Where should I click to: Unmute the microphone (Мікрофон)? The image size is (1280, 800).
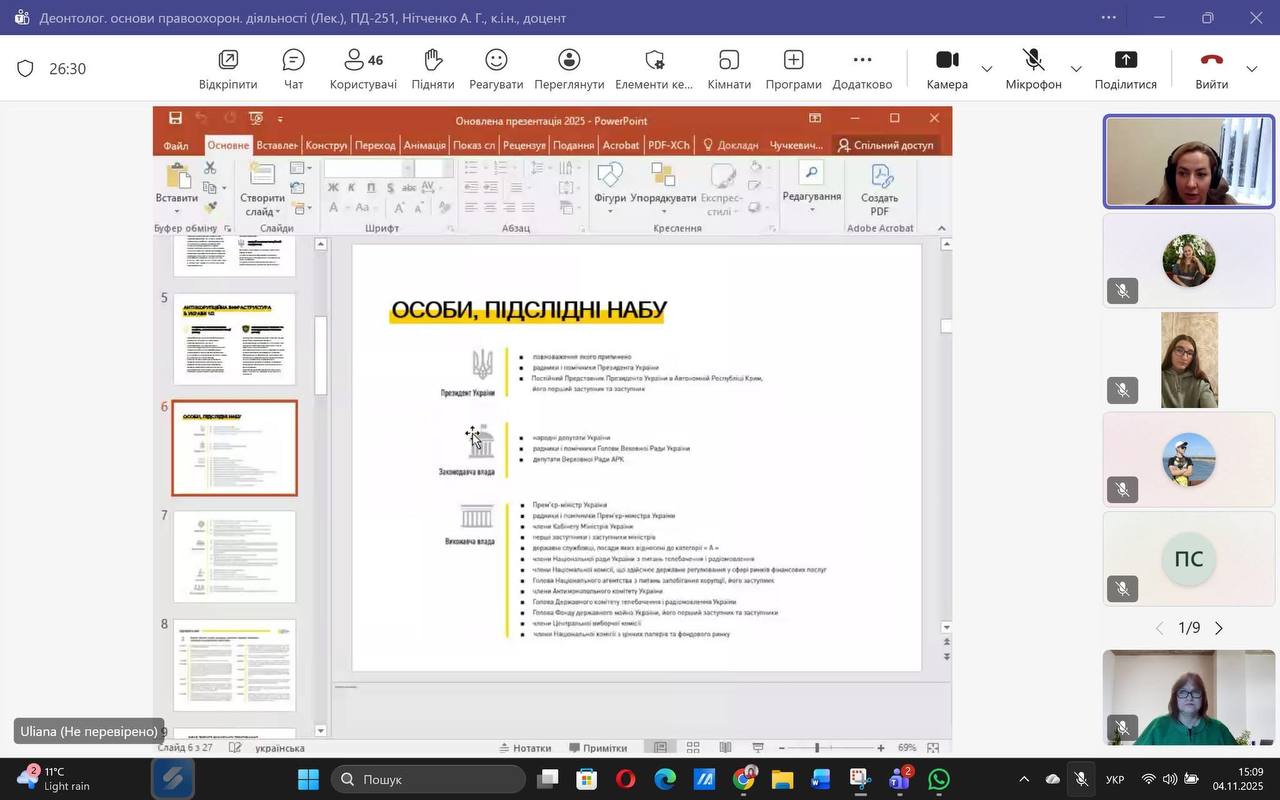point(1033,69)
